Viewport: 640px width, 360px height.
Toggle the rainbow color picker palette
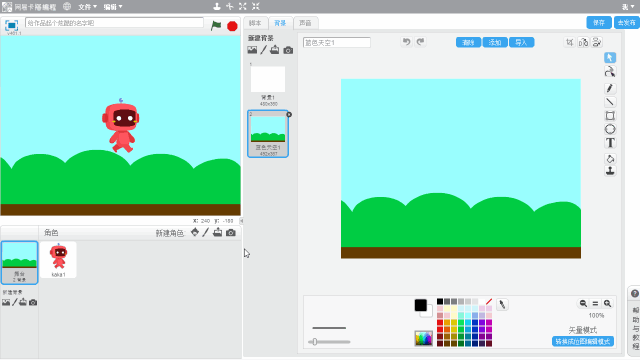[x=423, y=338]
